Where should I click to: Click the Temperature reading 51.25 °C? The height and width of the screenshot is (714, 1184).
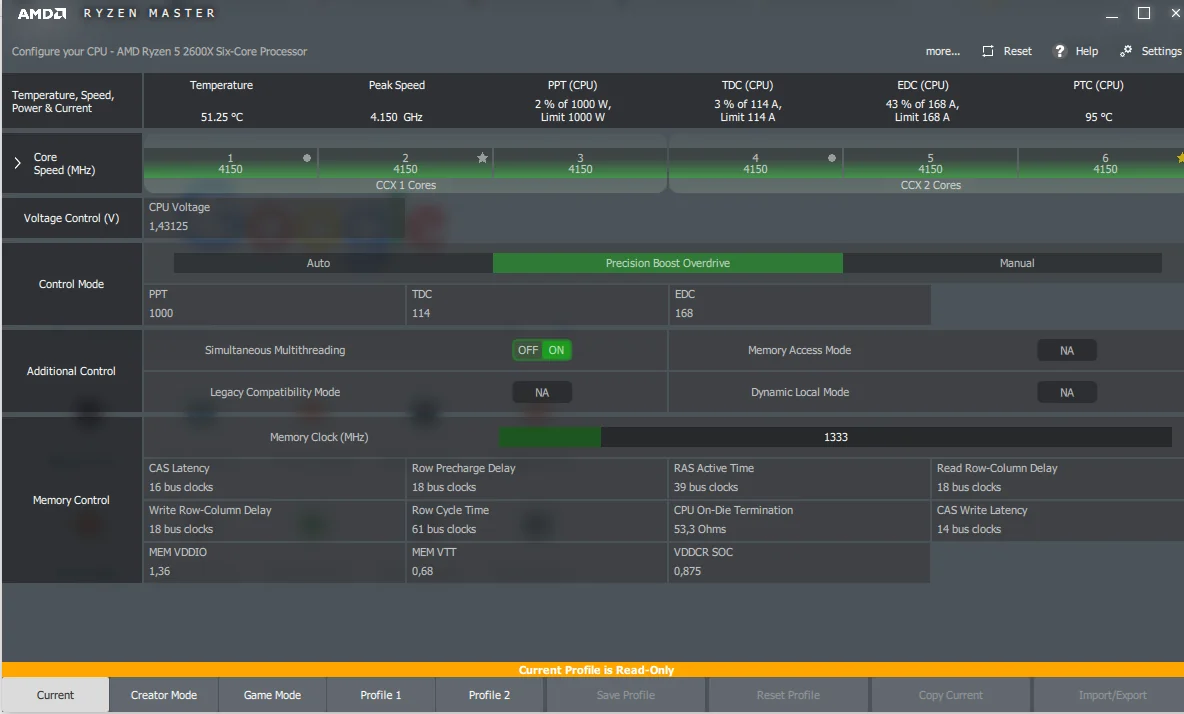coord(222,117)
